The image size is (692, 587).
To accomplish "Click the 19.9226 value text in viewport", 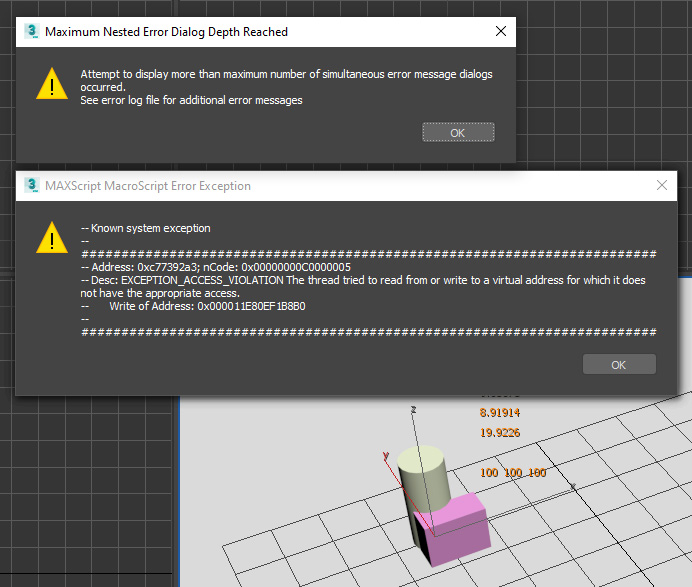I will [x=500, y=432].
